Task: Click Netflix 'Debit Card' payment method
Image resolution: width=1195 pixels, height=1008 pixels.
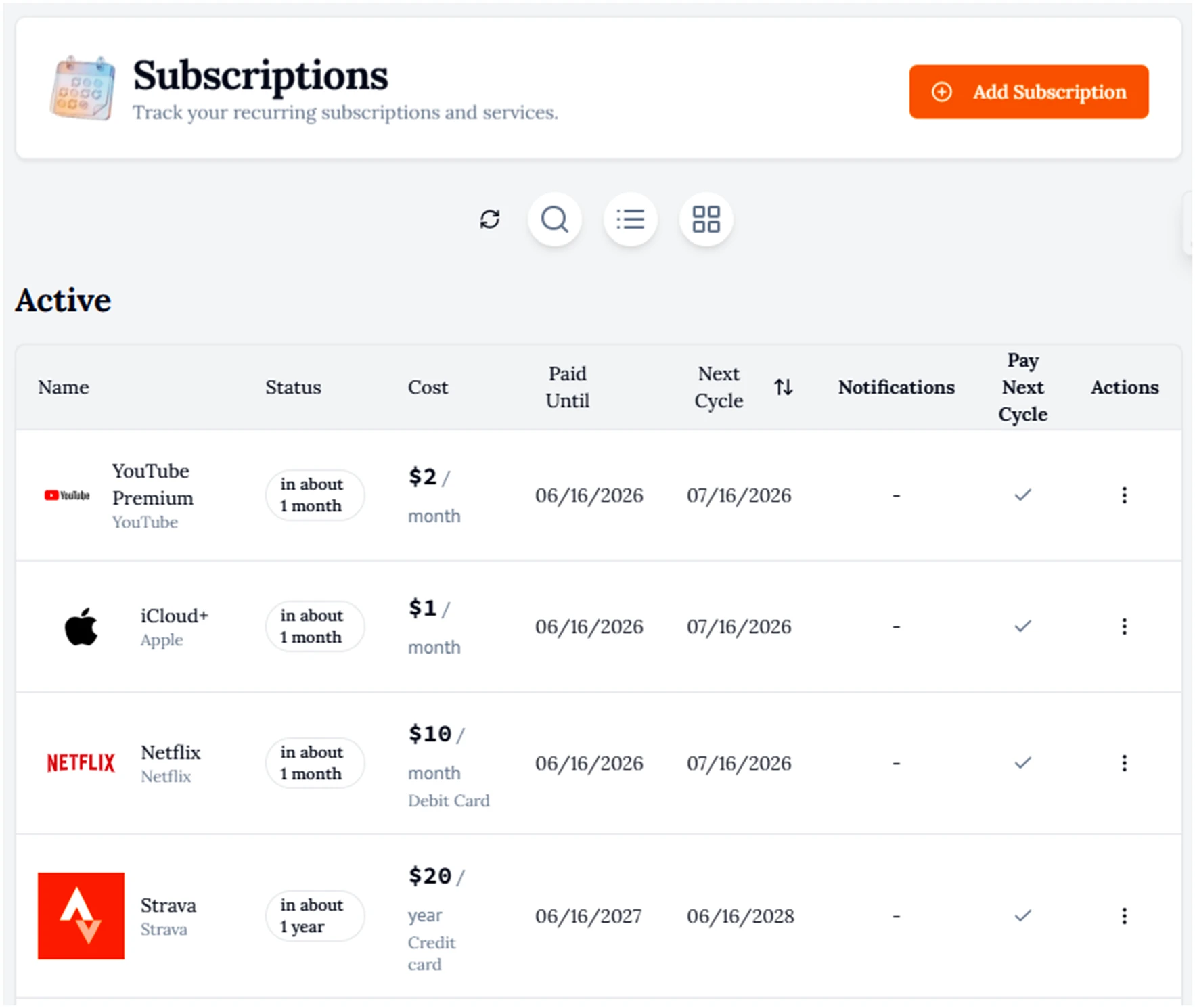Action: click(x=449, y=801)
